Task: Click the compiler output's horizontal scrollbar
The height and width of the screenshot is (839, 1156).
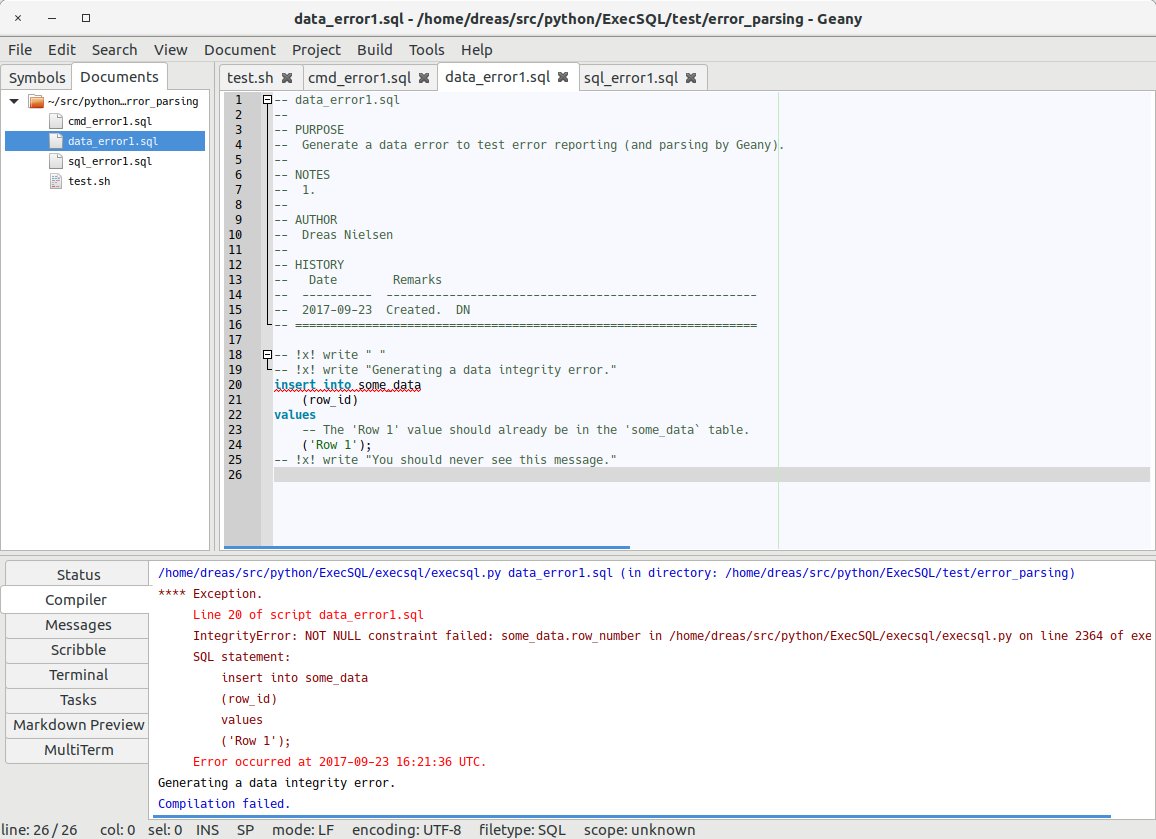Action: [x=631, y=816]
